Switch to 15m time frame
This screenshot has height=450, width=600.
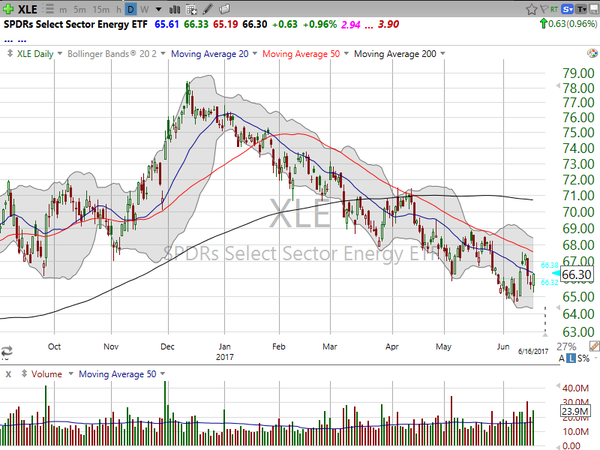tap(101, 10)
